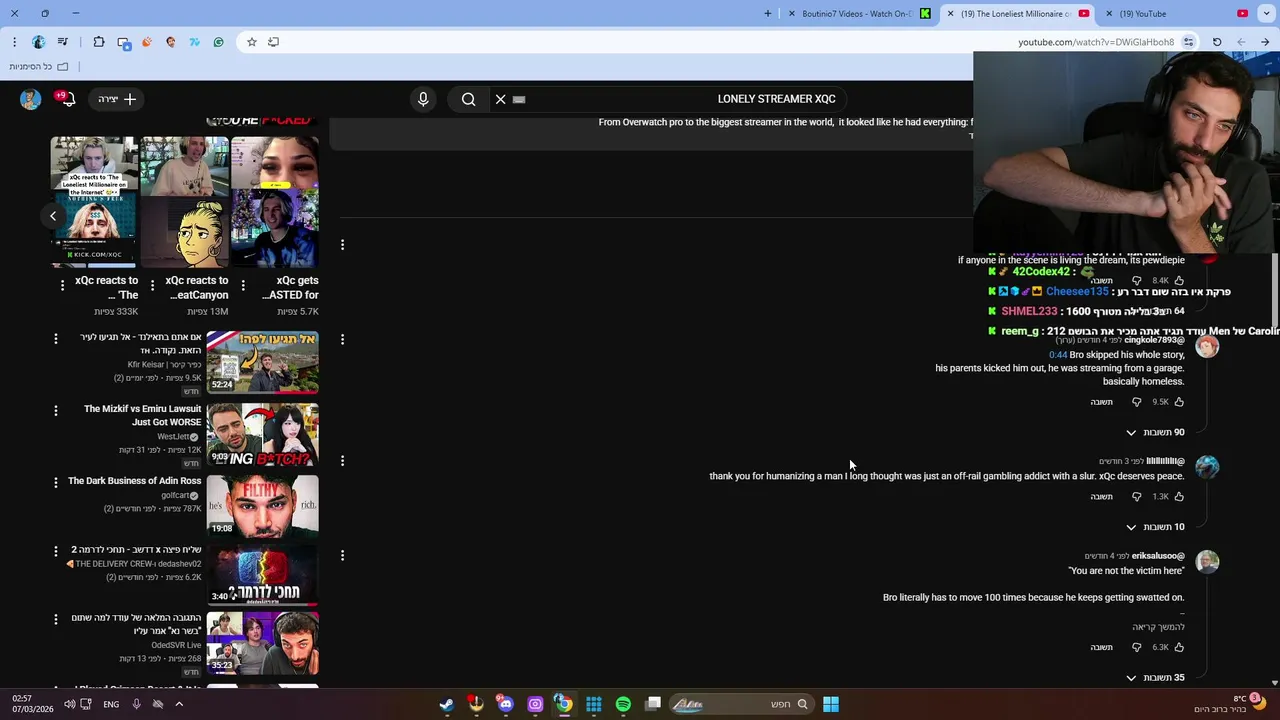This screenshot has width=1280, height=720.
Task: Open the Chrome three-dot menu
Action: coord(14,42)
